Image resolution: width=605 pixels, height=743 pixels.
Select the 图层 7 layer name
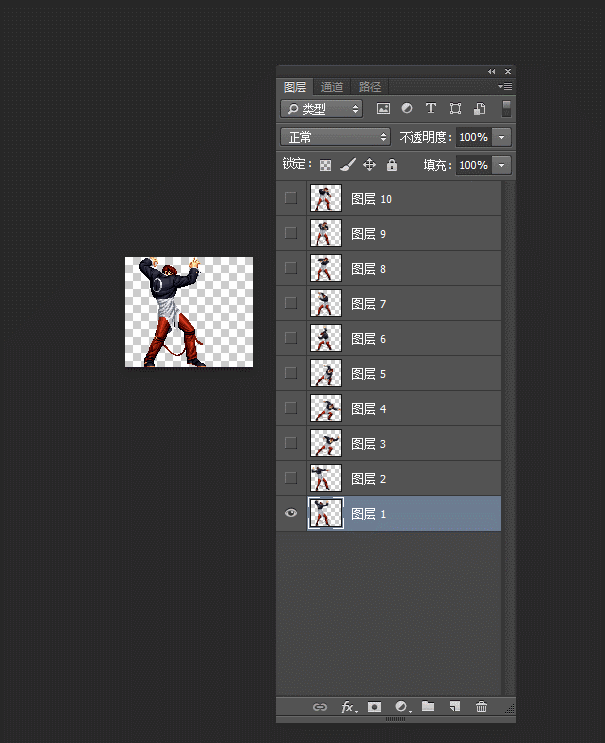[369, 304]
